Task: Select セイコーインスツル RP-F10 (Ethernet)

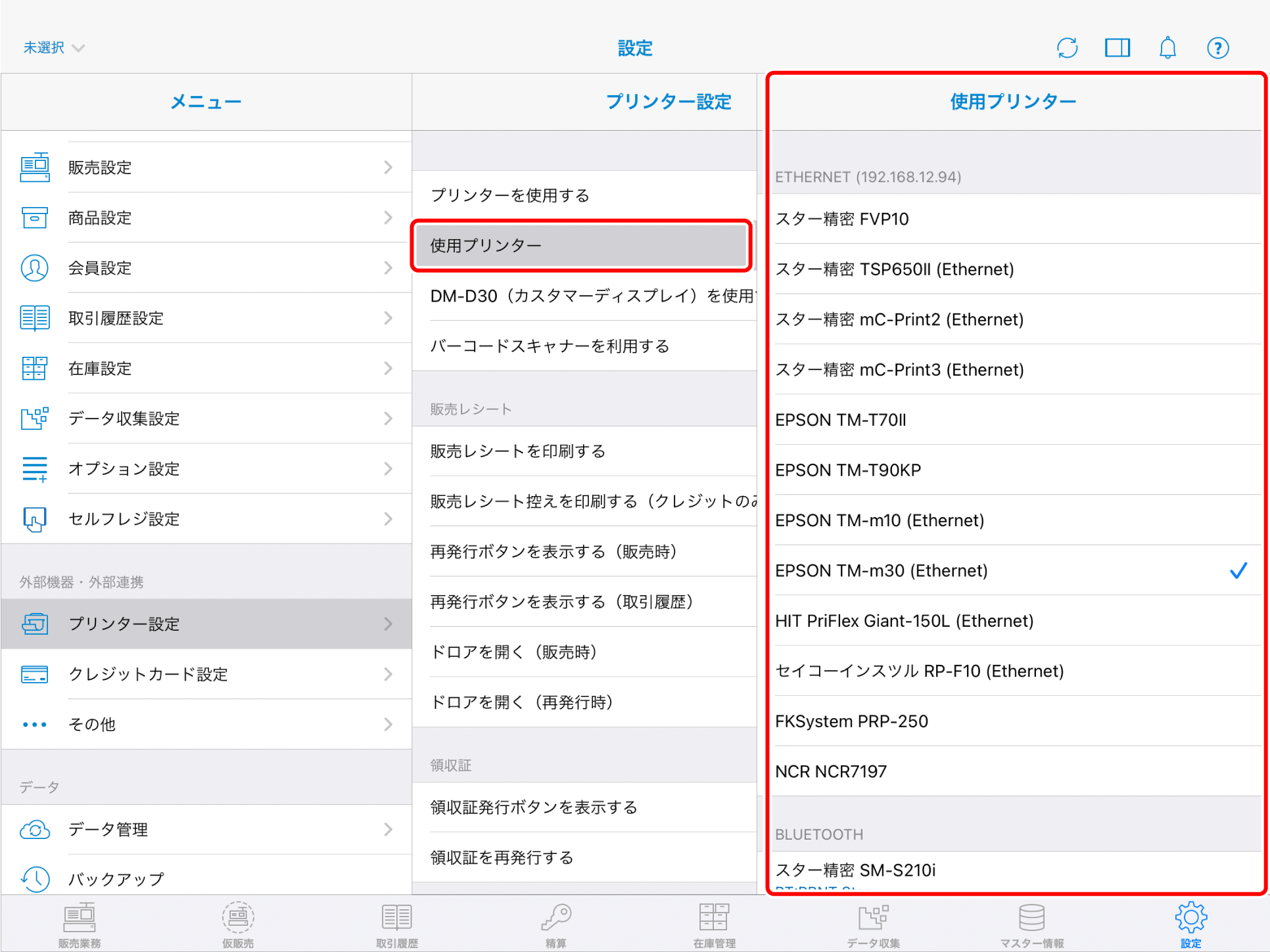Action: (1016, 671)
